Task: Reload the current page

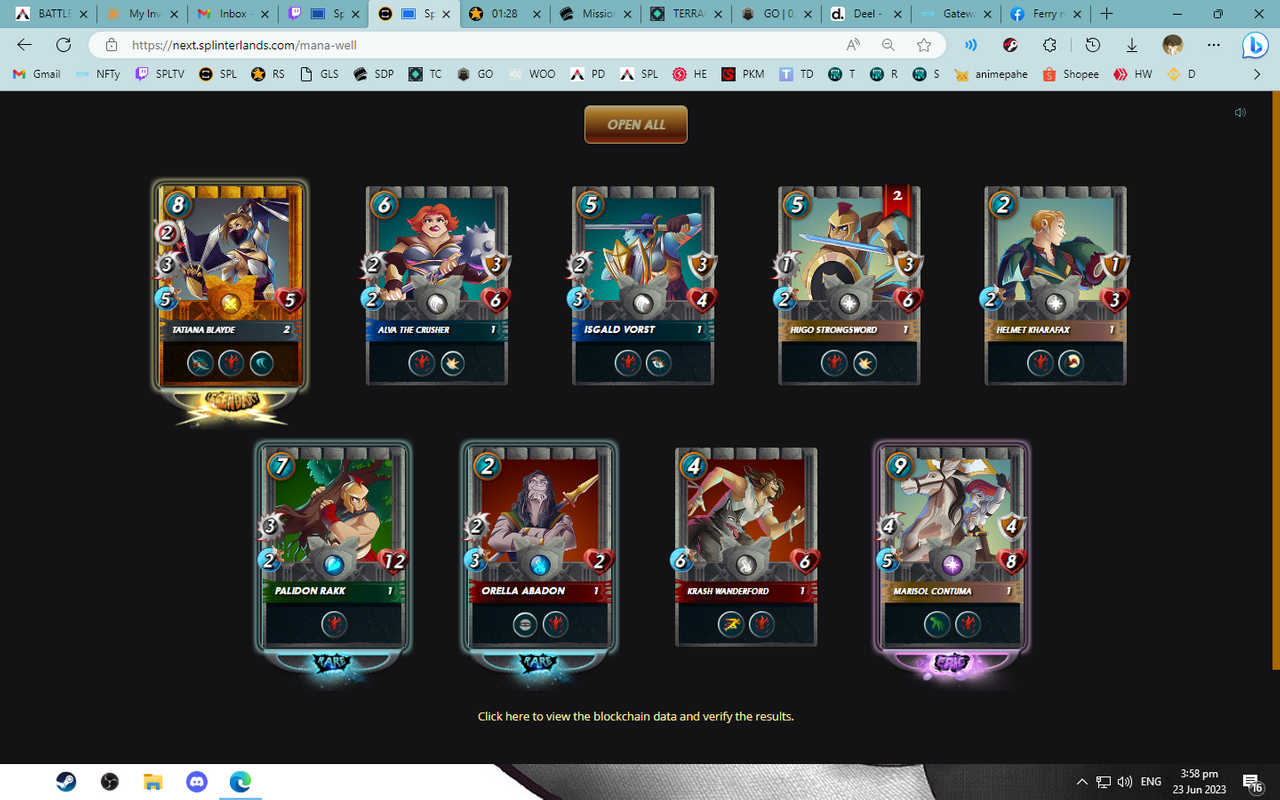Action: pyautogui.click(x=63, y=45)
